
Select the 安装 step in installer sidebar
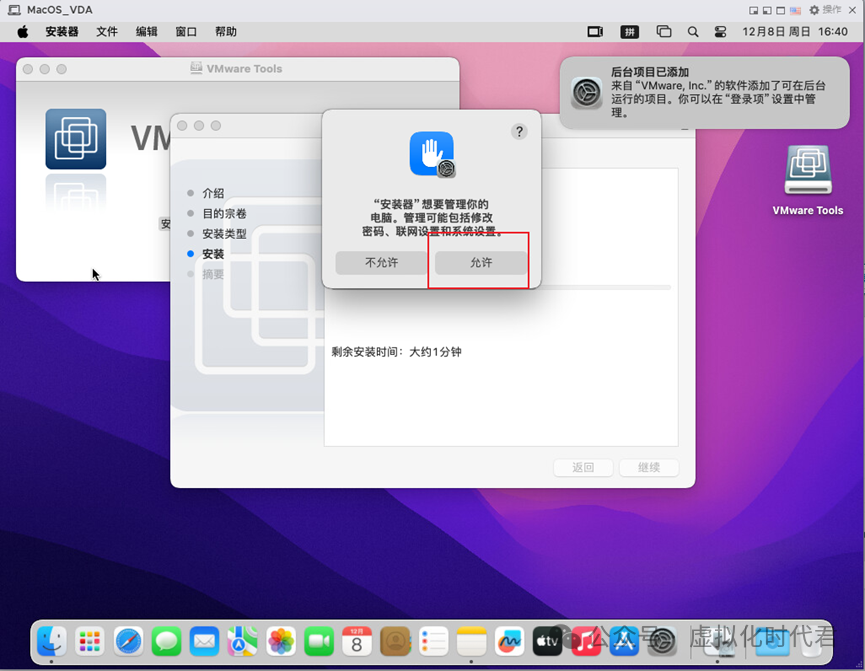click(213, 254)
